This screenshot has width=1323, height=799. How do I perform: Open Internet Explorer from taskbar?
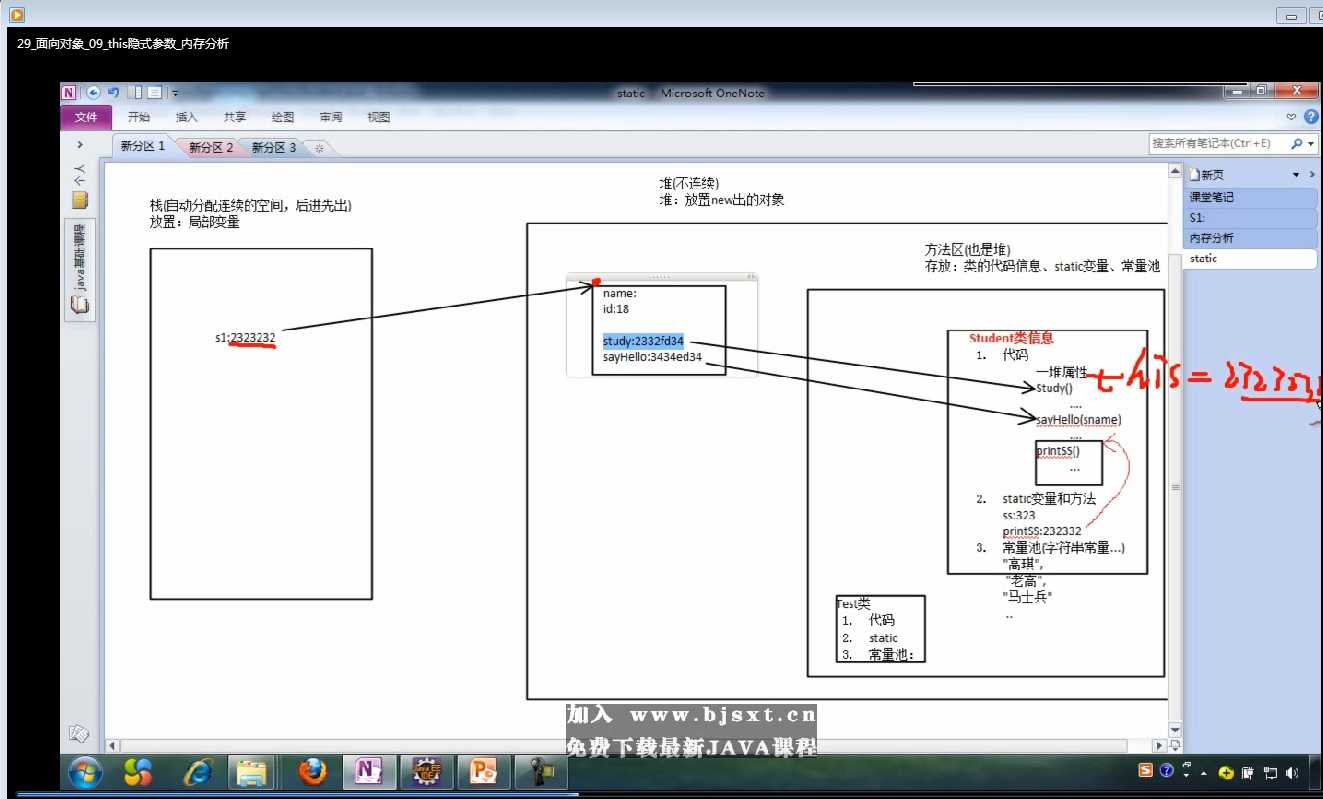198,772
